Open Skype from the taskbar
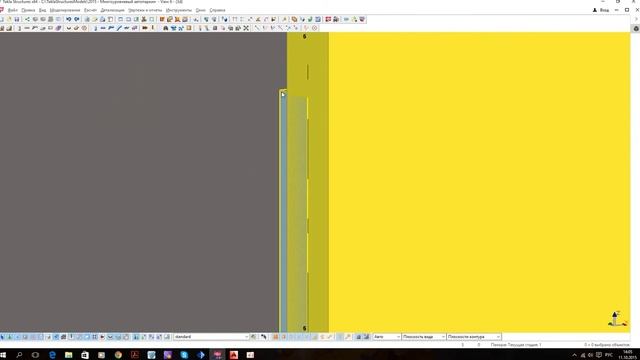Viewport: 640px width, 360px height. (184, 355)
